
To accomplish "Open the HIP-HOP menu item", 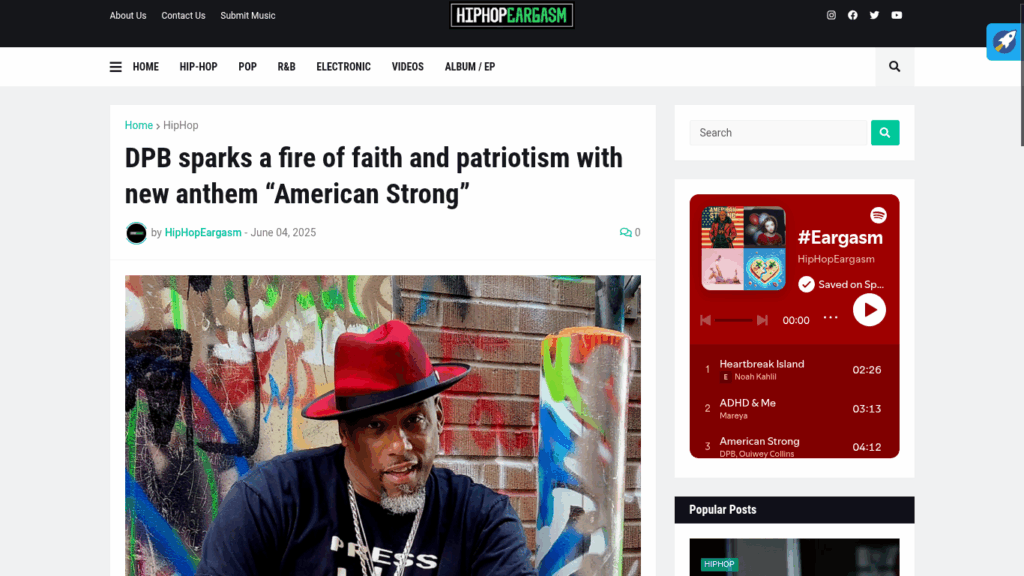I will point(199,67).
